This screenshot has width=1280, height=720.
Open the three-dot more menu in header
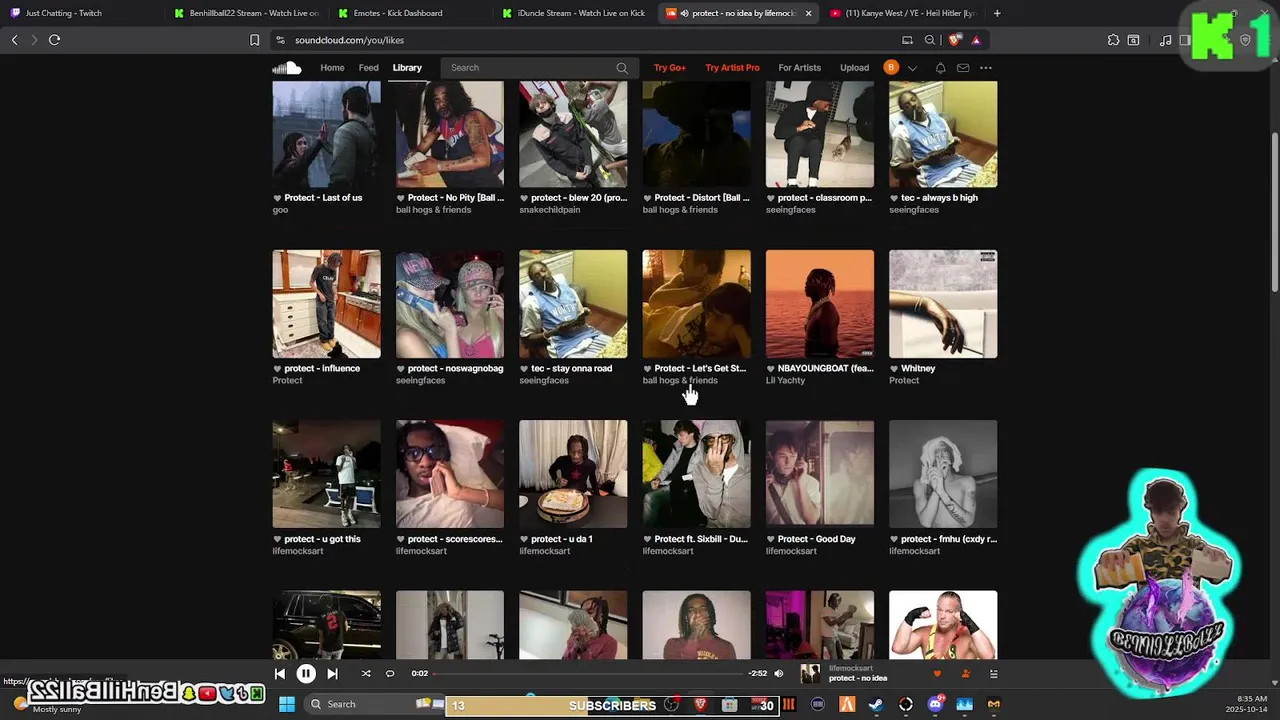click(986, 68)
